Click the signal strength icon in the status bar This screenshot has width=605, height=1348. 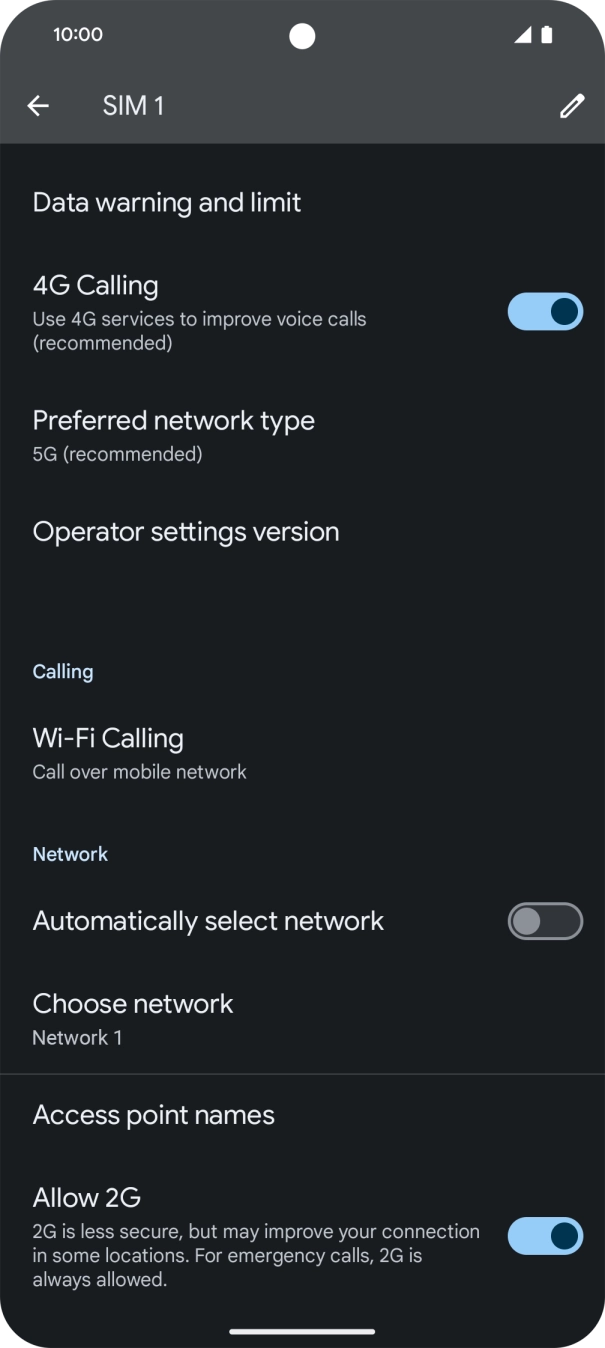point(521,34)
